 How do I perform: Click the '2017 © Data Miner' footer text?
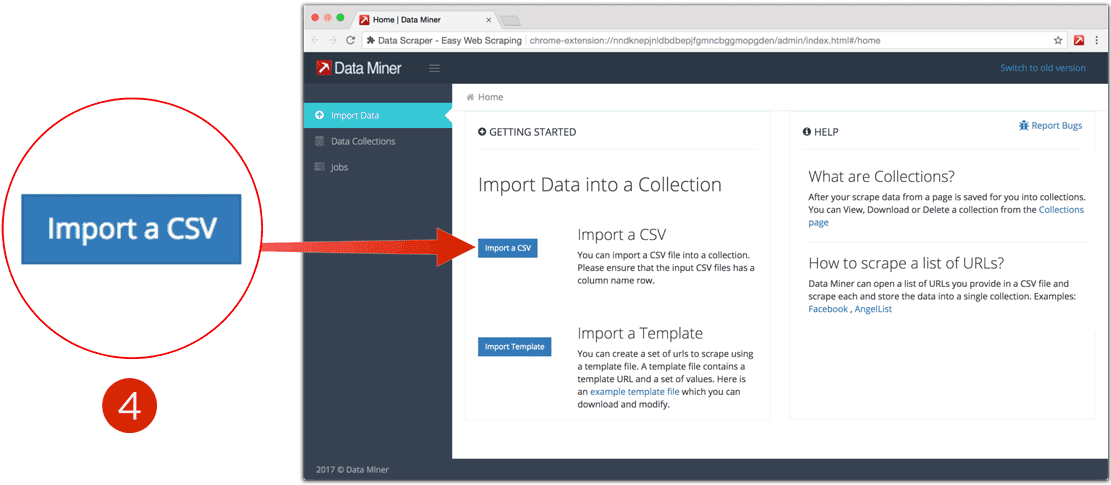pos(351,469)
